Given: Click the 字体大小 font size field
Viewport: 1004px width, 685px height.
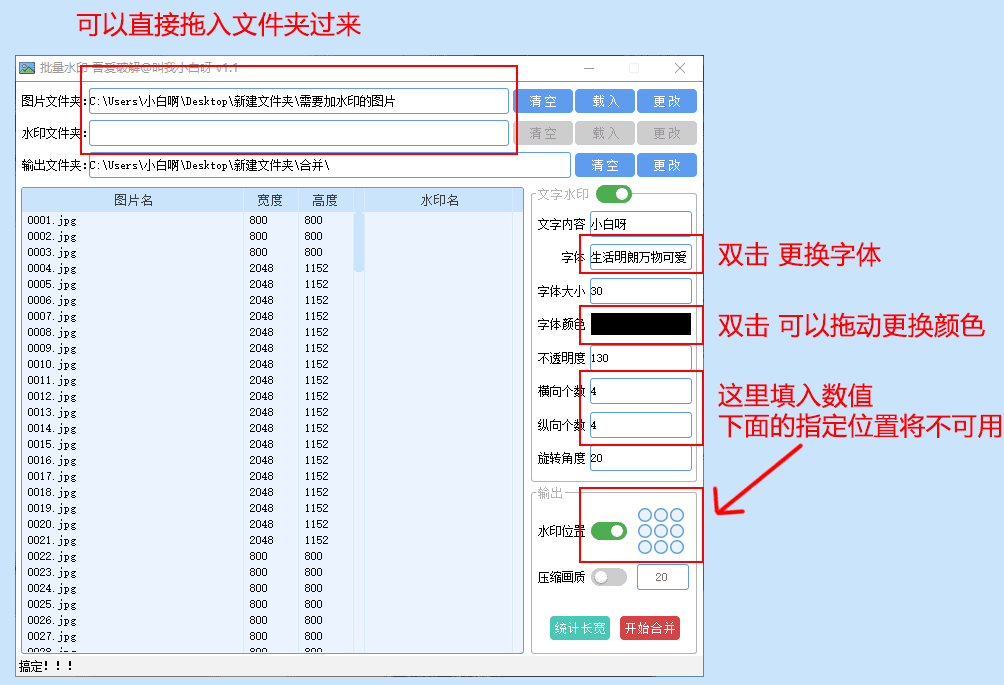Looking at the screenshot, I should tap(640, 290).
